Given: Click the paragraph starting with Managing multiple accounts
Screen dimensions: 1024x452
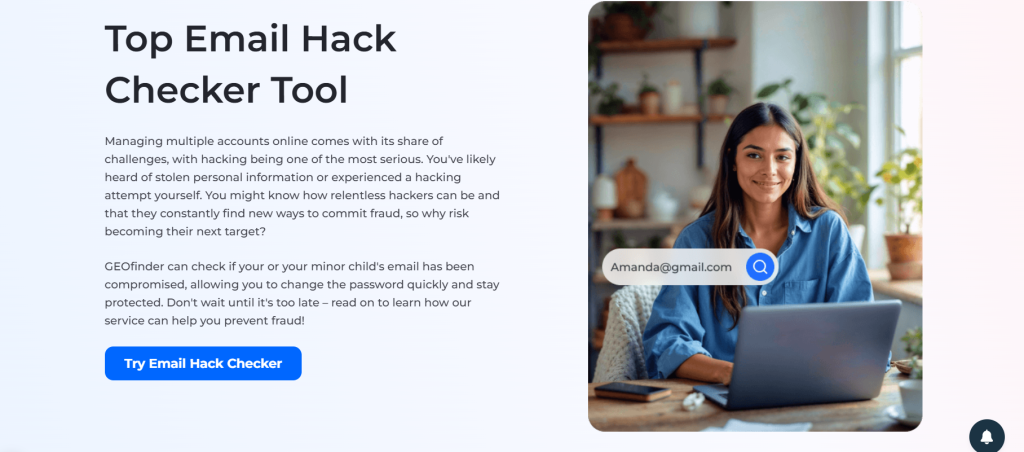Looking at the screenshot, I should tap(302, 186).
